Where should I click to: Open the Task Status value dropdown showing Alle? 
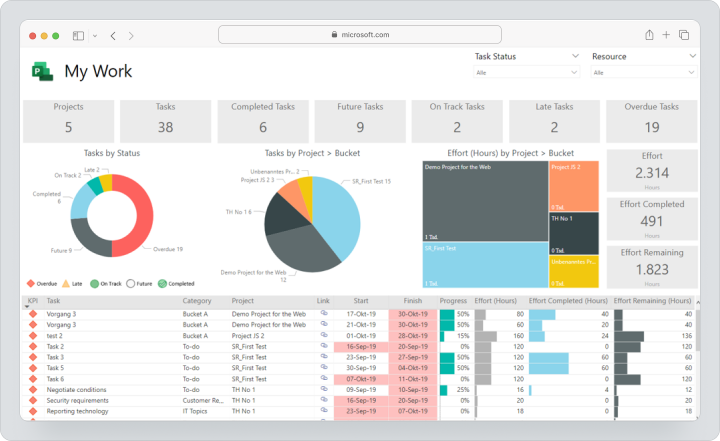[x=527, y=73]
